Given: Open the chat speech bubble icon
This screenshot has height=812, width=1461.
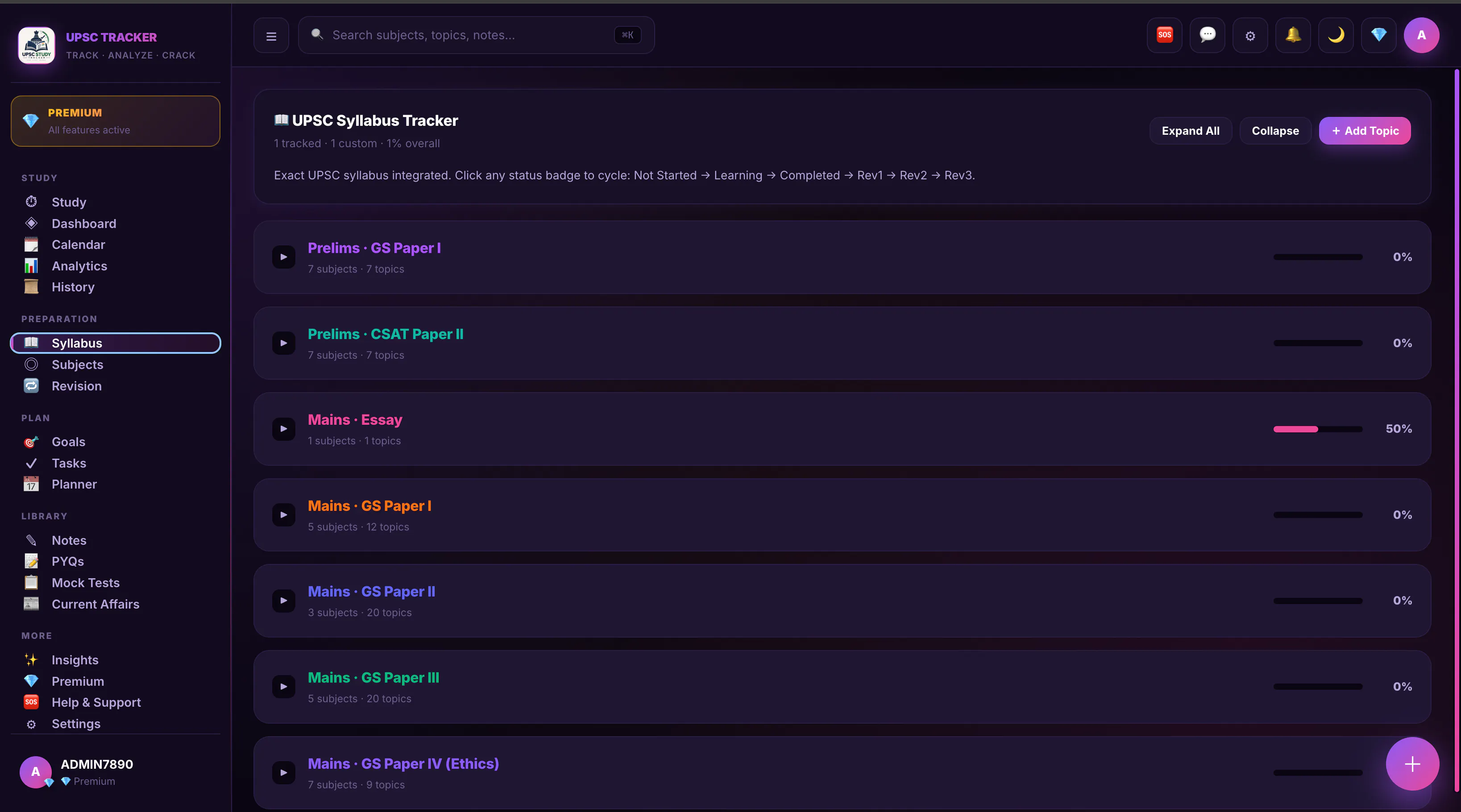Looking at the screenshot, I should point(1208,35).
